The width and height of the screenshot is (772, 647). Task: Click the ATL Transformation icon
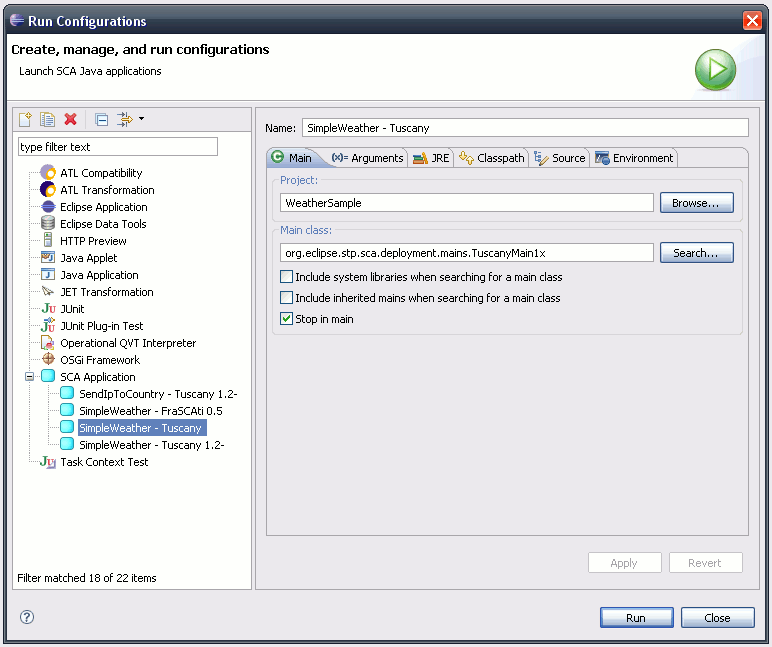click(x=48, y=190)
